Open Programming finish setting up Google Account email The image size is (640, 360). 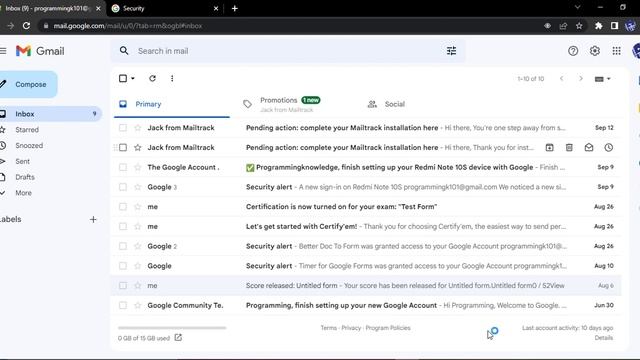(366, 305)
